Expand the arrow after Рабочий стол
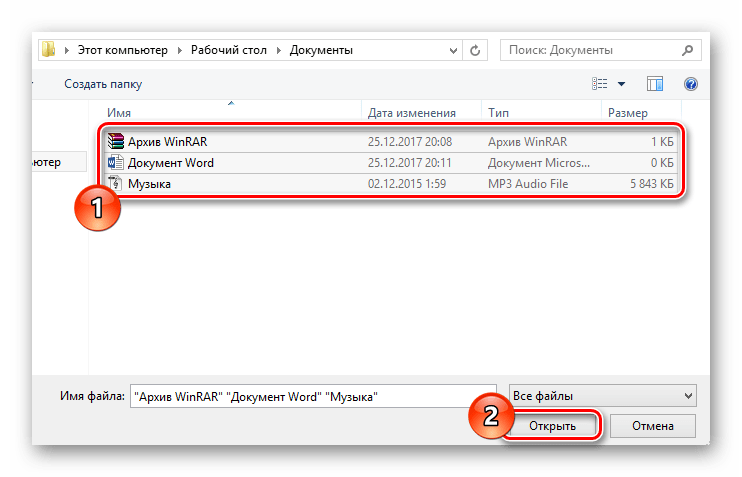The width and height of the screenshot is (742, 477). [x=278, y=50]
